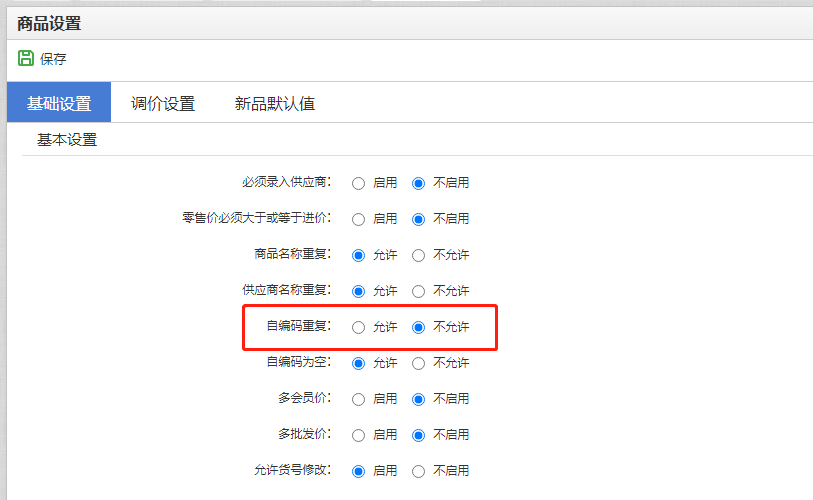Click the 多批发价 label

point(305,434)
